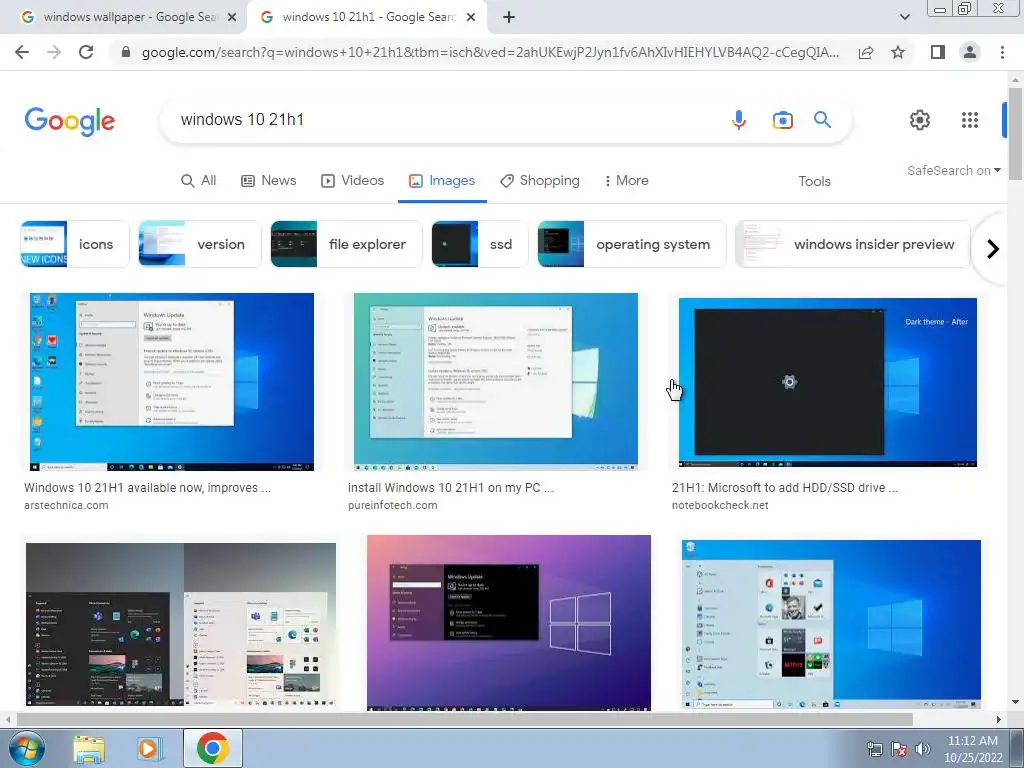This screenshot has width=1024, height=768.
Task: Open the tab search dropdown arrow
Action: point(904,18)
